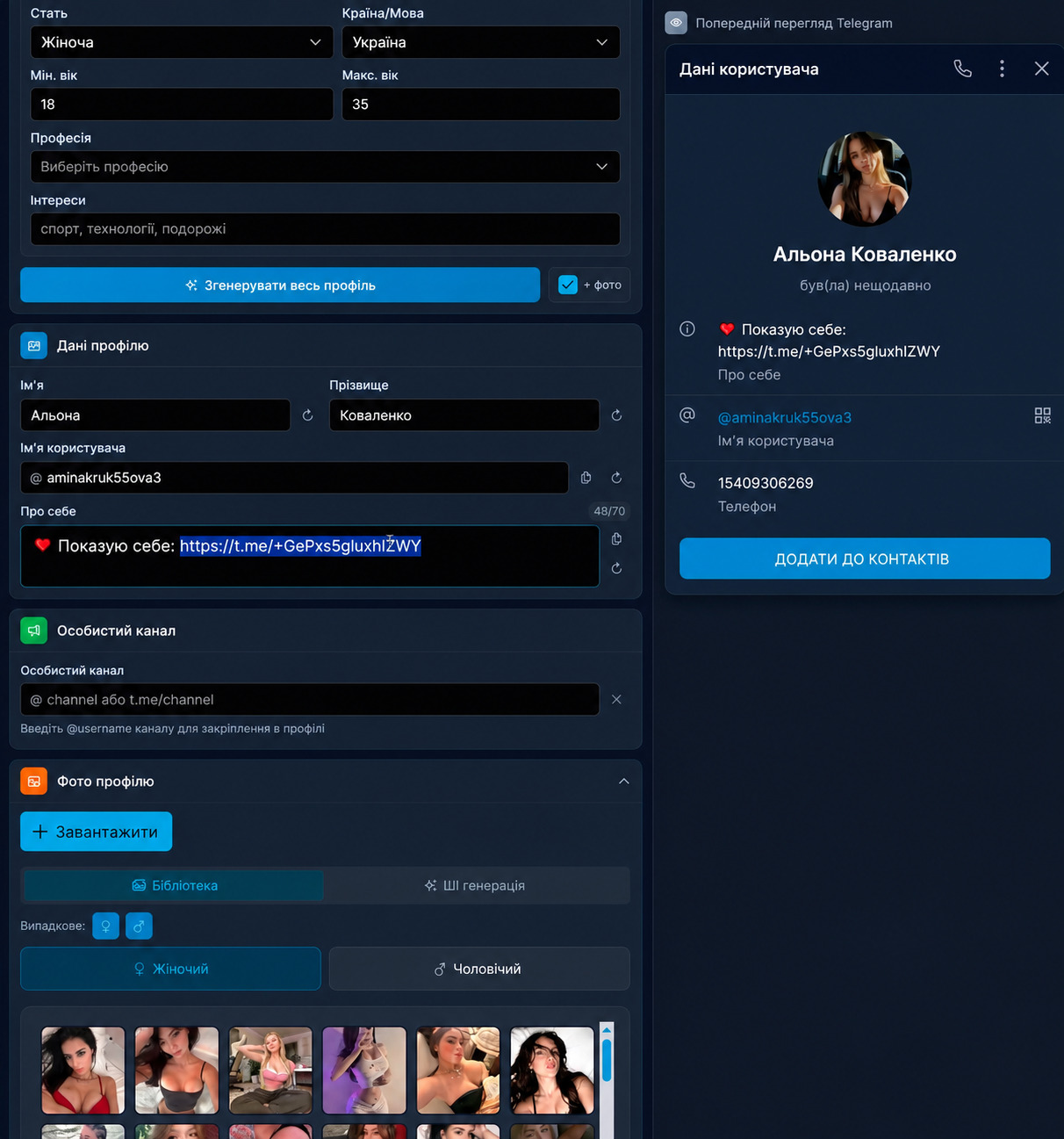
Task: Click the phone call icon in preview header
Action: (963, 68)
